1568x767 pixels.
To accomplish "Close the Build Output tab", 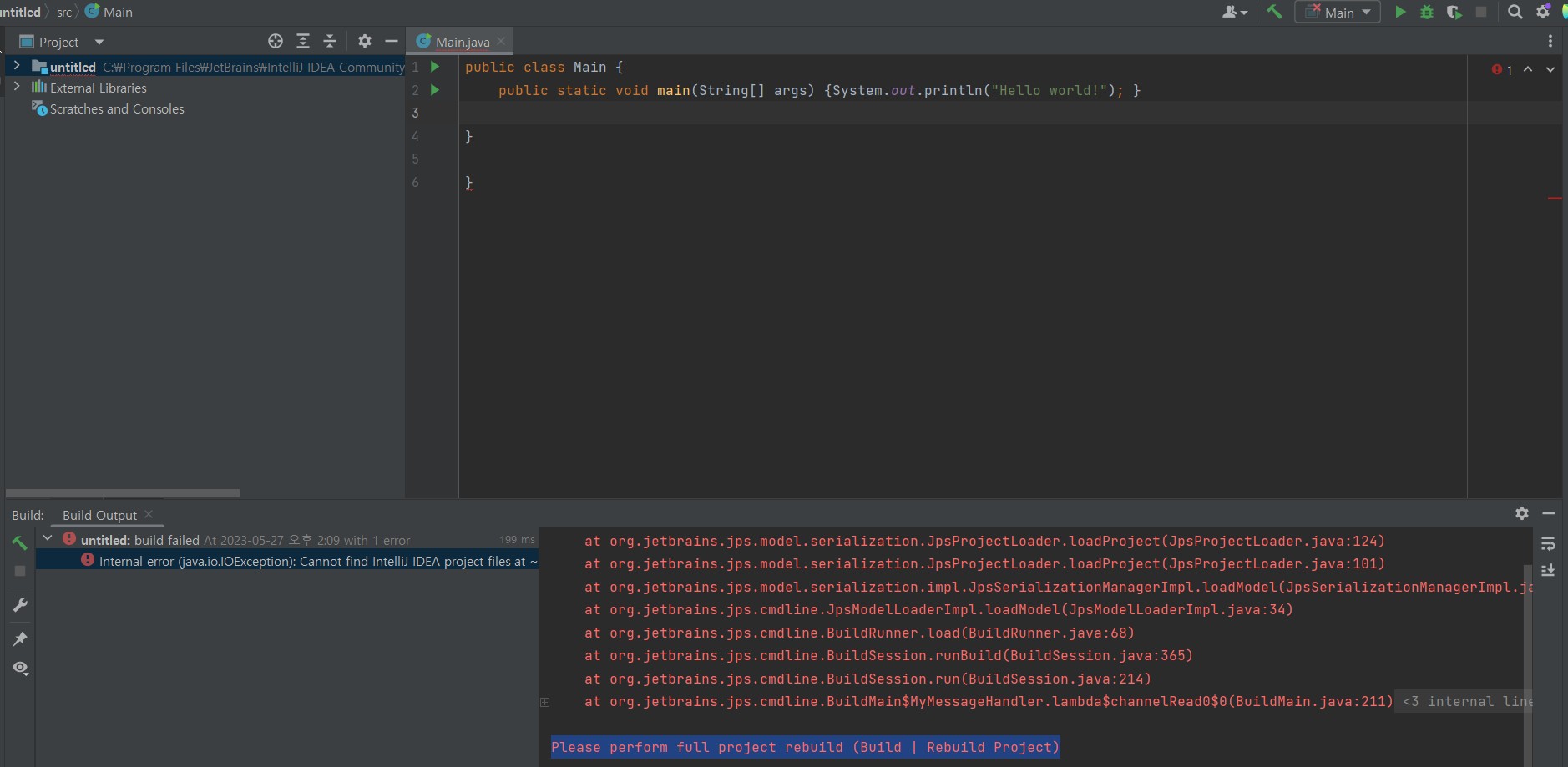I will 149,514.
